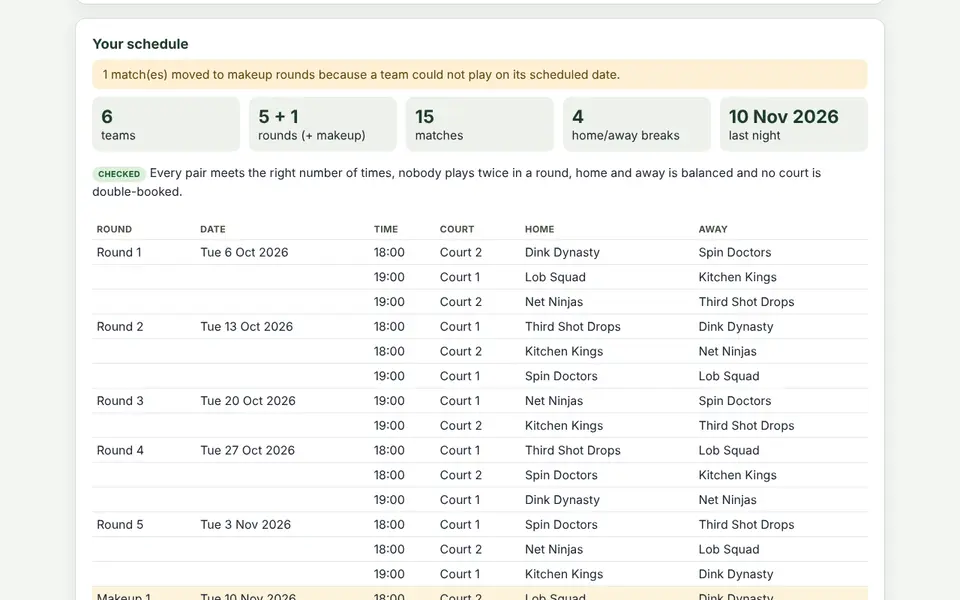960x600 pixels.
Task: Click the green CHECKED badge
Action: click(x=119, y=174)
